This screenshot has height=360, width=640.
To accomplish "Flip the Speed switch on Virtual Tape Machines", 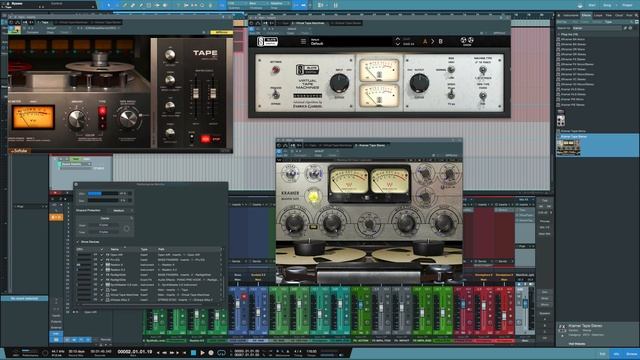I will pyautogui.click(x=451, y=95).
